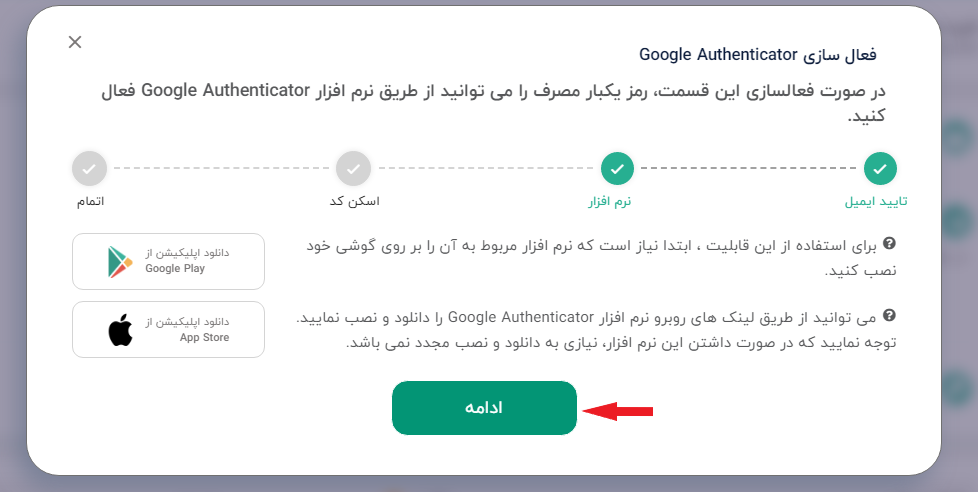Download the app from App Store
The height and width of the screenshot is (492, 978).
[x=168, y=329]
